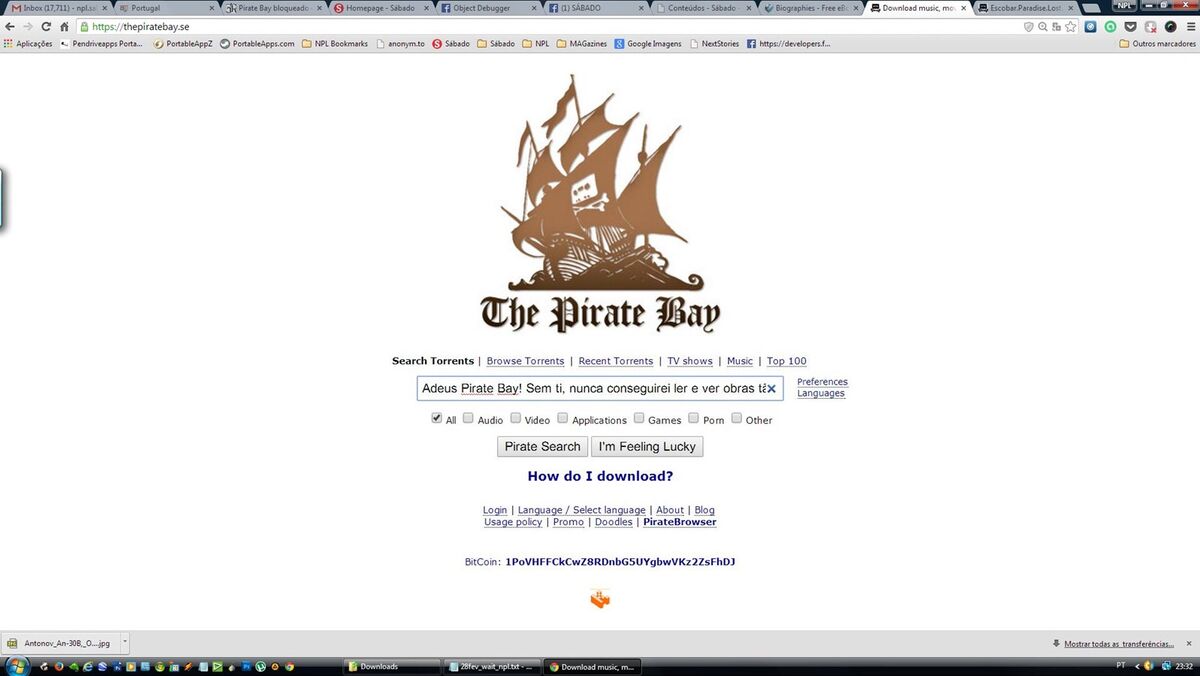The height and width of the screenshot is (676, 1200).
Task: Select the Games checkbox
Action: 638,418
